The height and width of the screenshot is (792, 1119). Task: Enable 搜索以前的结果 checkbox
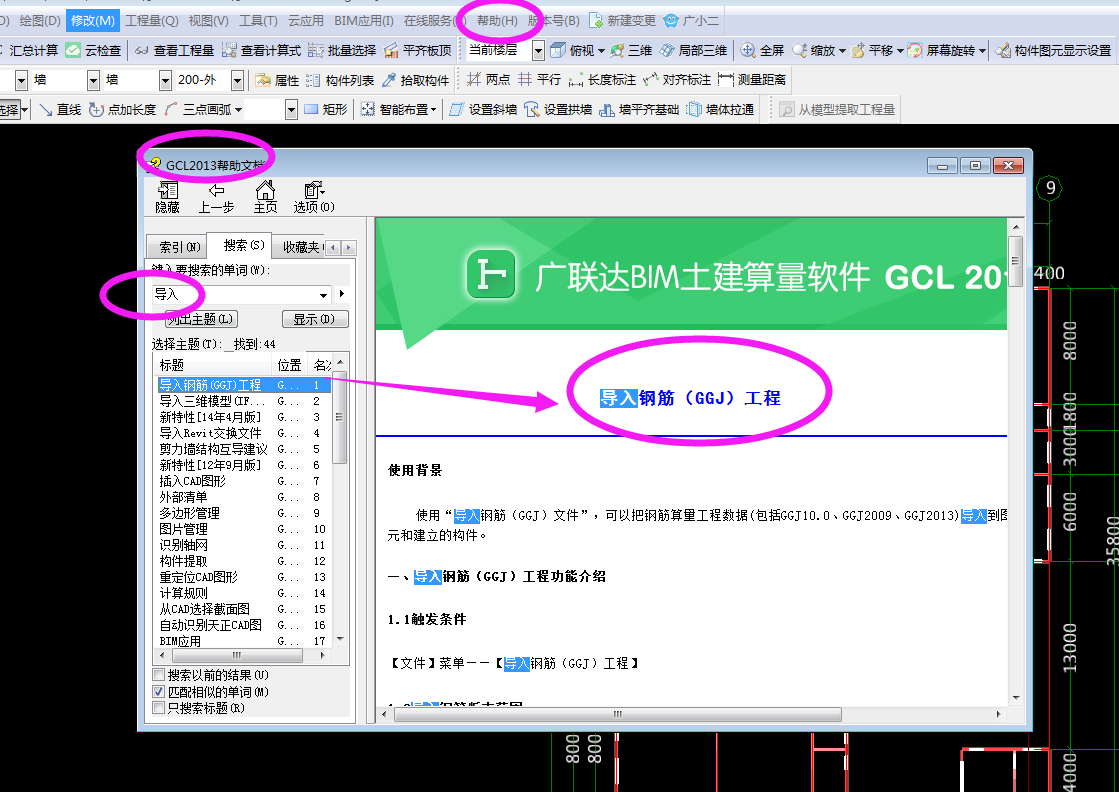(159, 675)
